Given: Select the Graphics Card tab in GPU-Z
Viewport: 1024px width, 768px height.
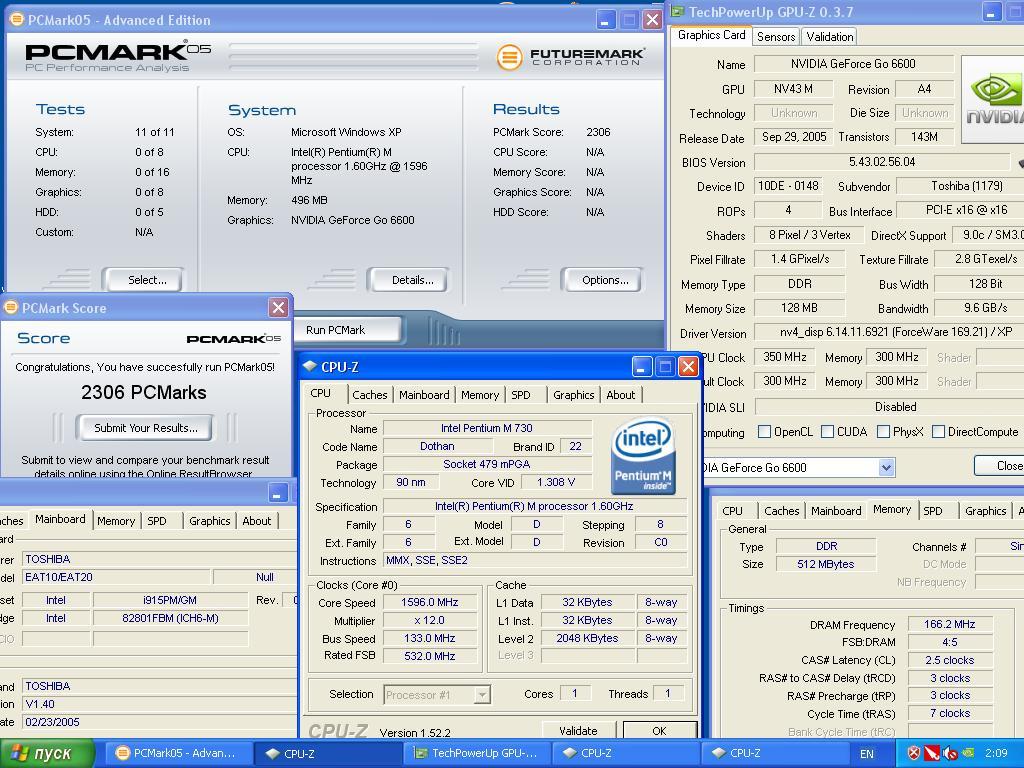Looking at the screenshot, I should pos(711,35).
